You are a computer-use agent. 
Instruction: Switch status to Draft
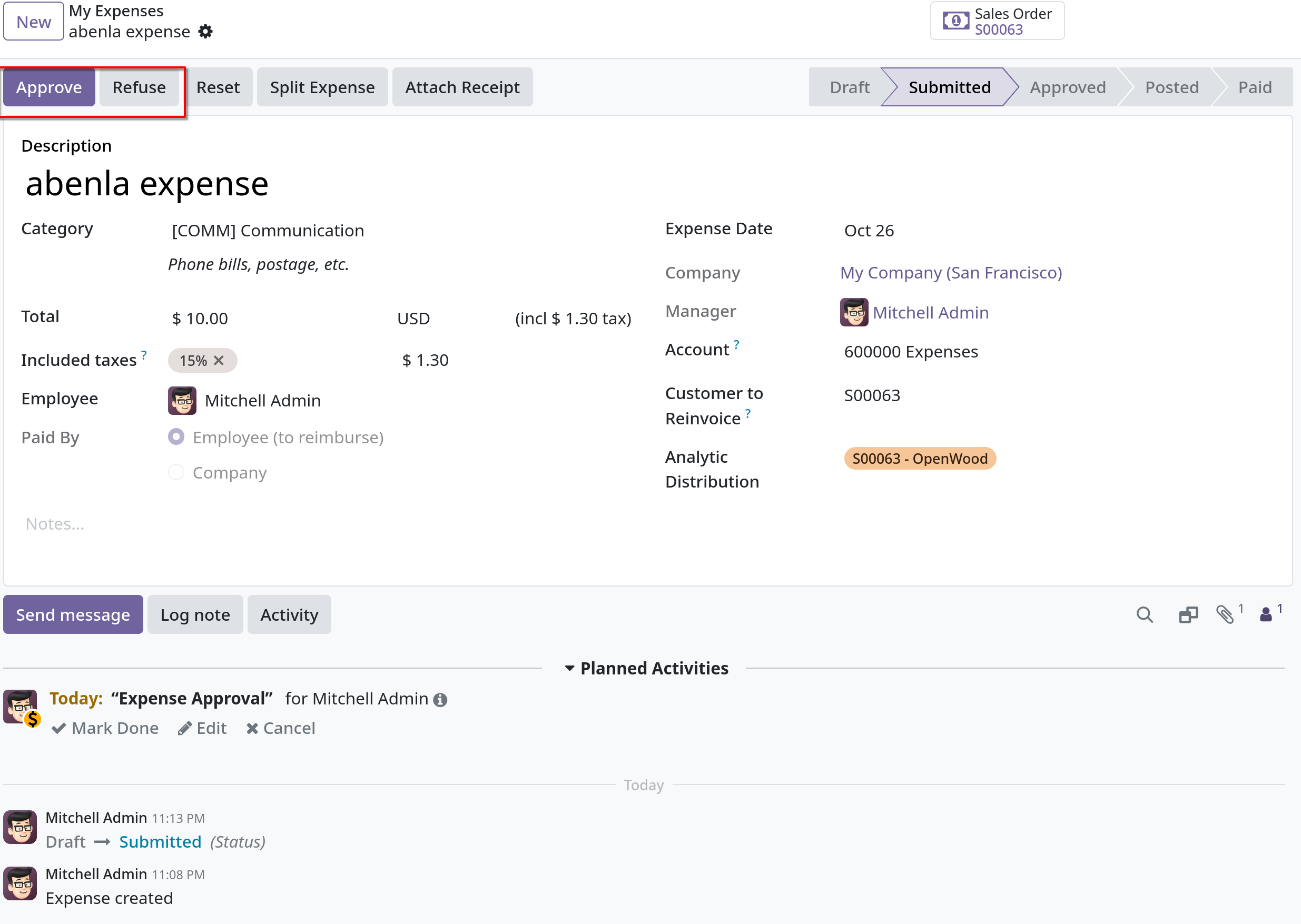[x=849, y=87]
